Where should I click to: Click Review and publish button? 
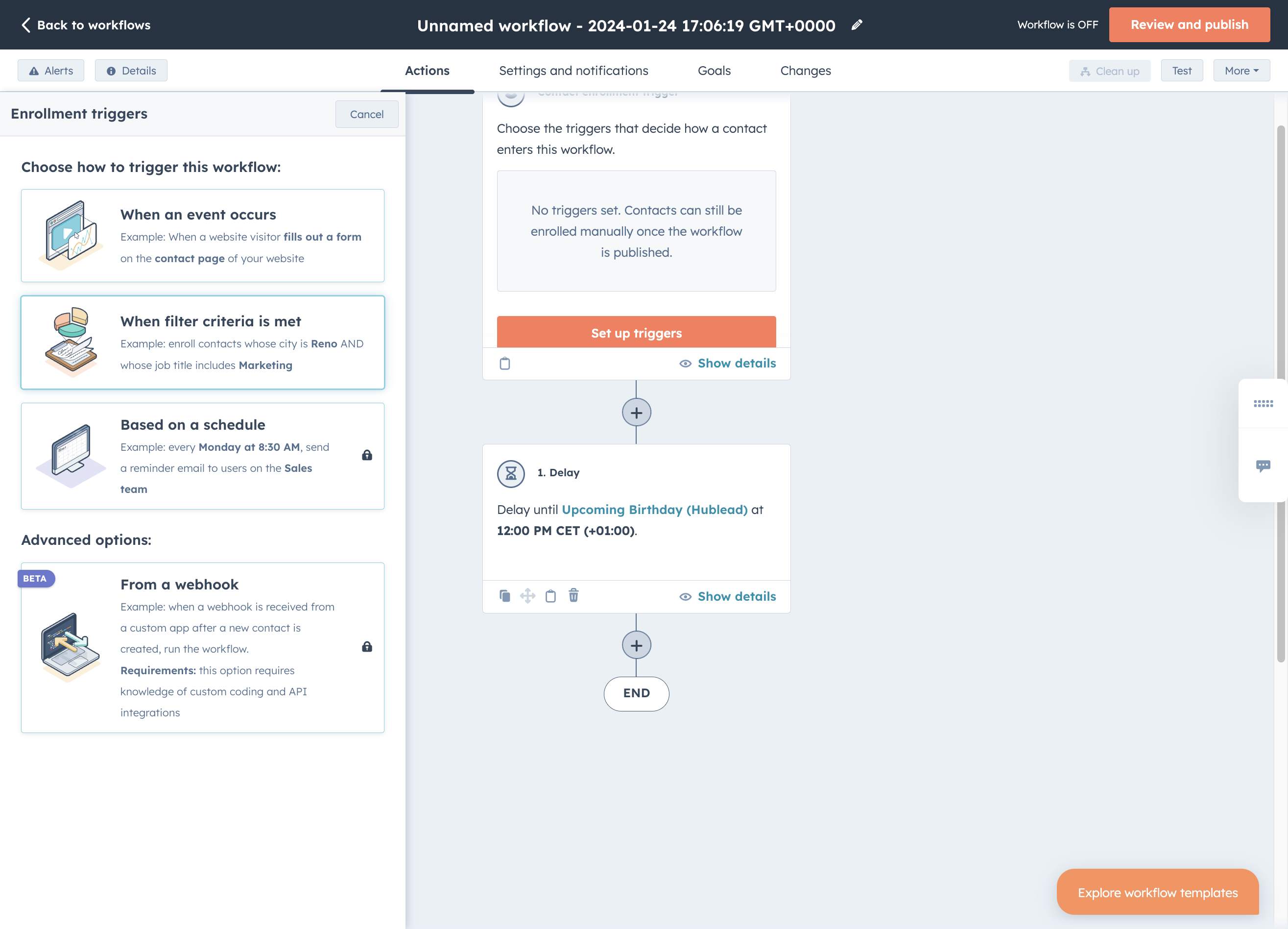click(1189, 24)
